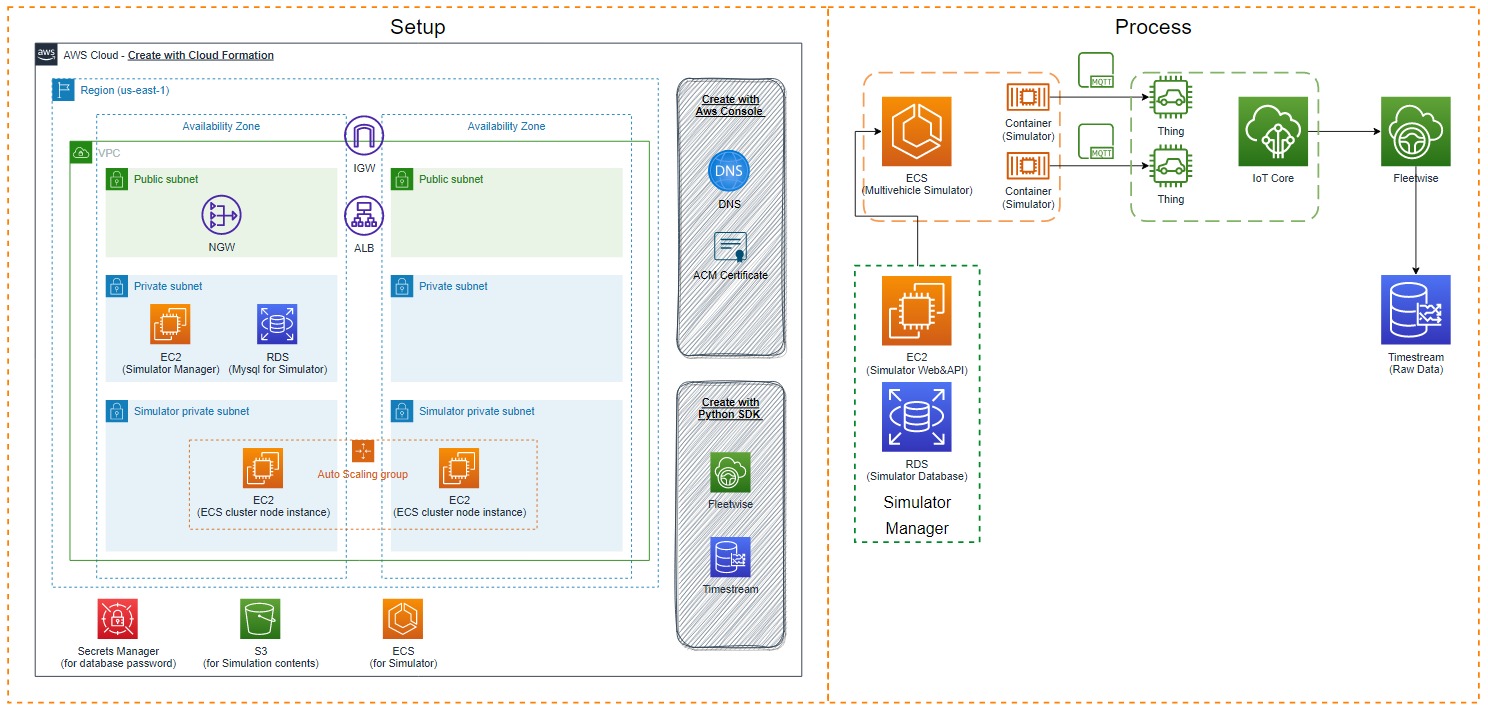Click the lower Thing vehicle icon
1488x706 pixels.
tap(1170, 166)
